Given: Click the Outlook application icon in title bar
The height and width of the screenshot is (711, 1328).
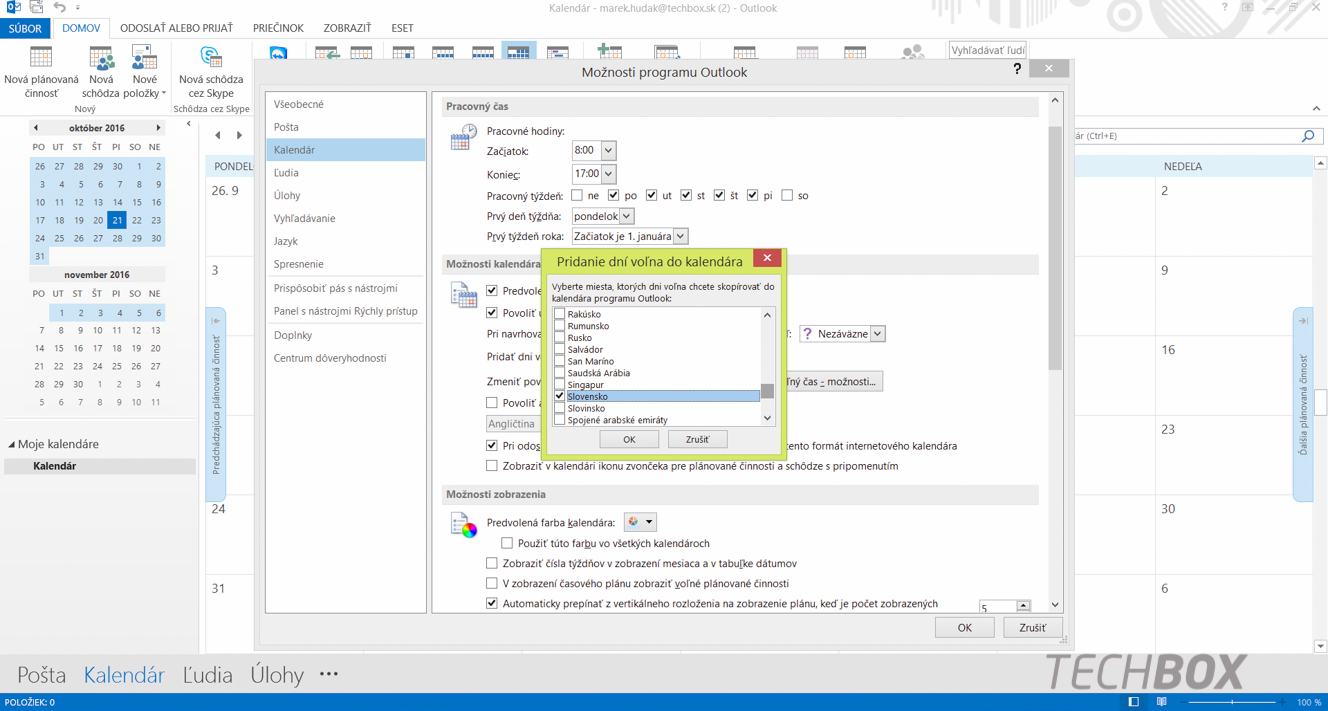Looking at the screenshot, I should [x=14, y=8].
